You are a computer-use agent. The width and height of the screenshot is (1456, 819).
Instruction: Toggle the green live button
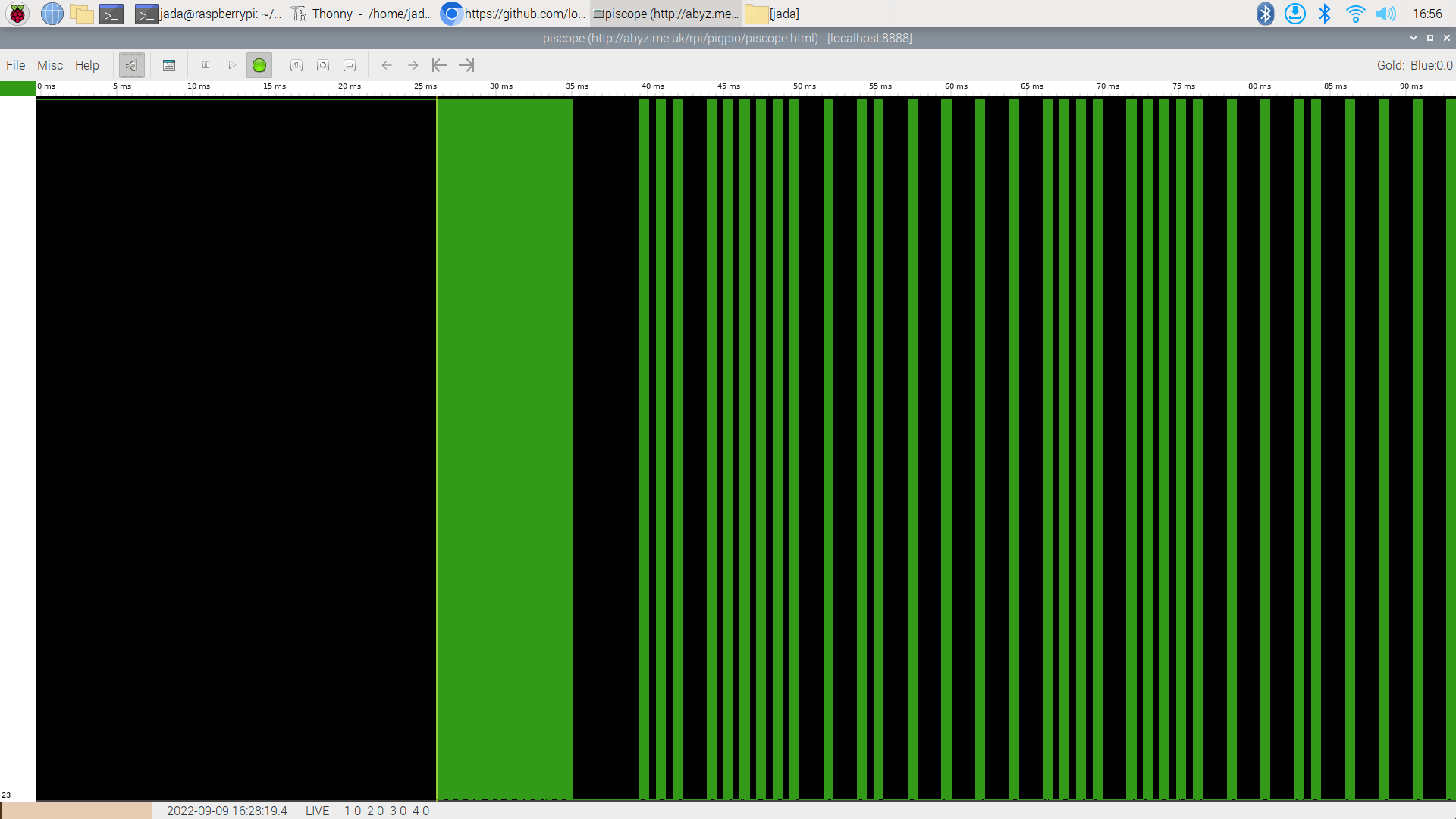(259, 65)
